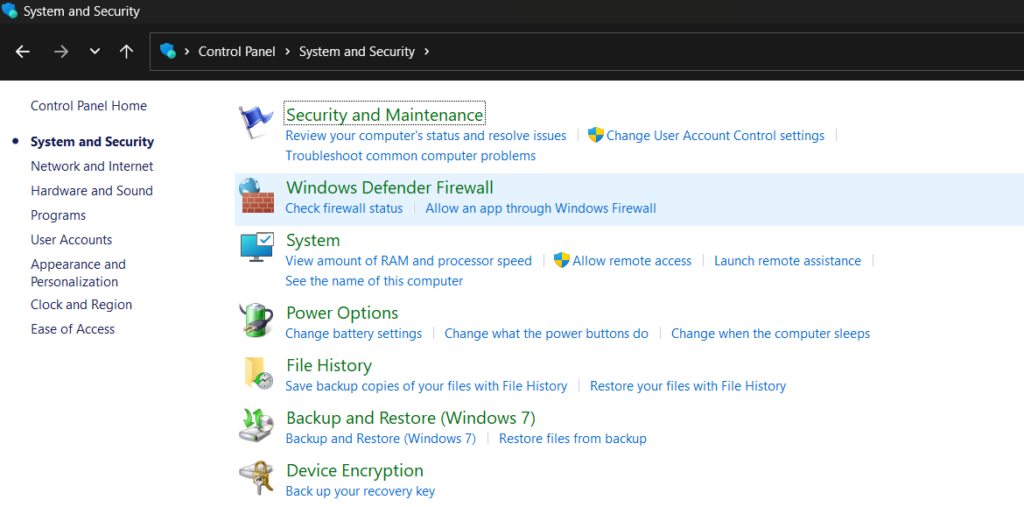The height and width of the screenshot is (507, 1024).
Task: Open Network and Internet in the sidebar
Action: [92, 166]
